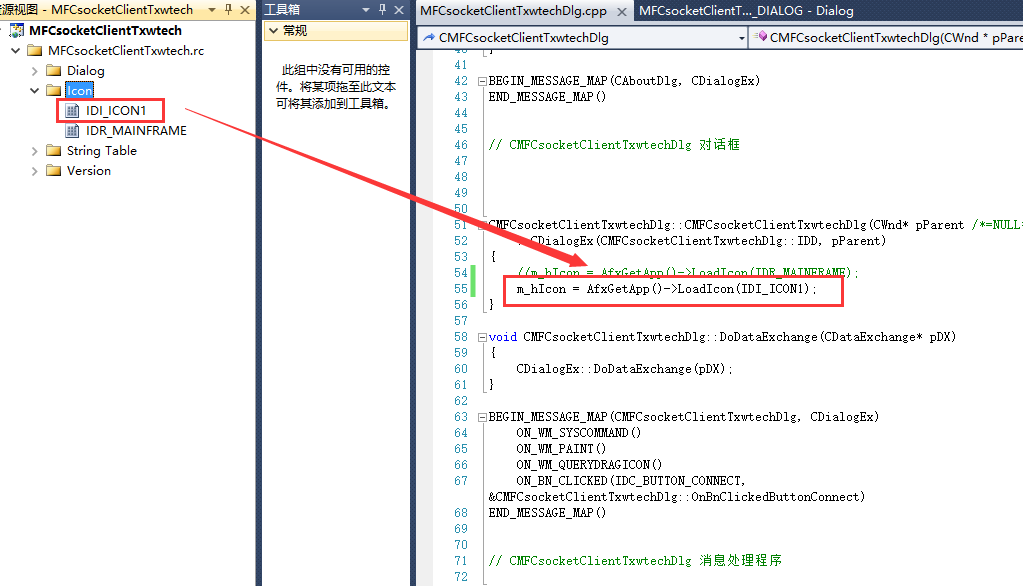The width and height of the screenshot is (1023, 586).
Task: Expand the String Table folder node
Action: click(35, 151)
